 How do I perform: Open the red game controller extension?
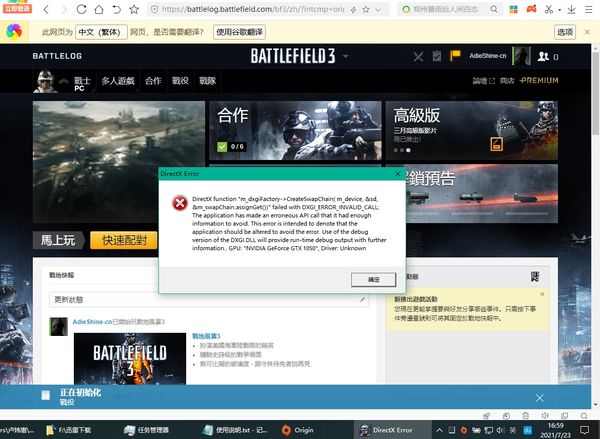(531, 9)
